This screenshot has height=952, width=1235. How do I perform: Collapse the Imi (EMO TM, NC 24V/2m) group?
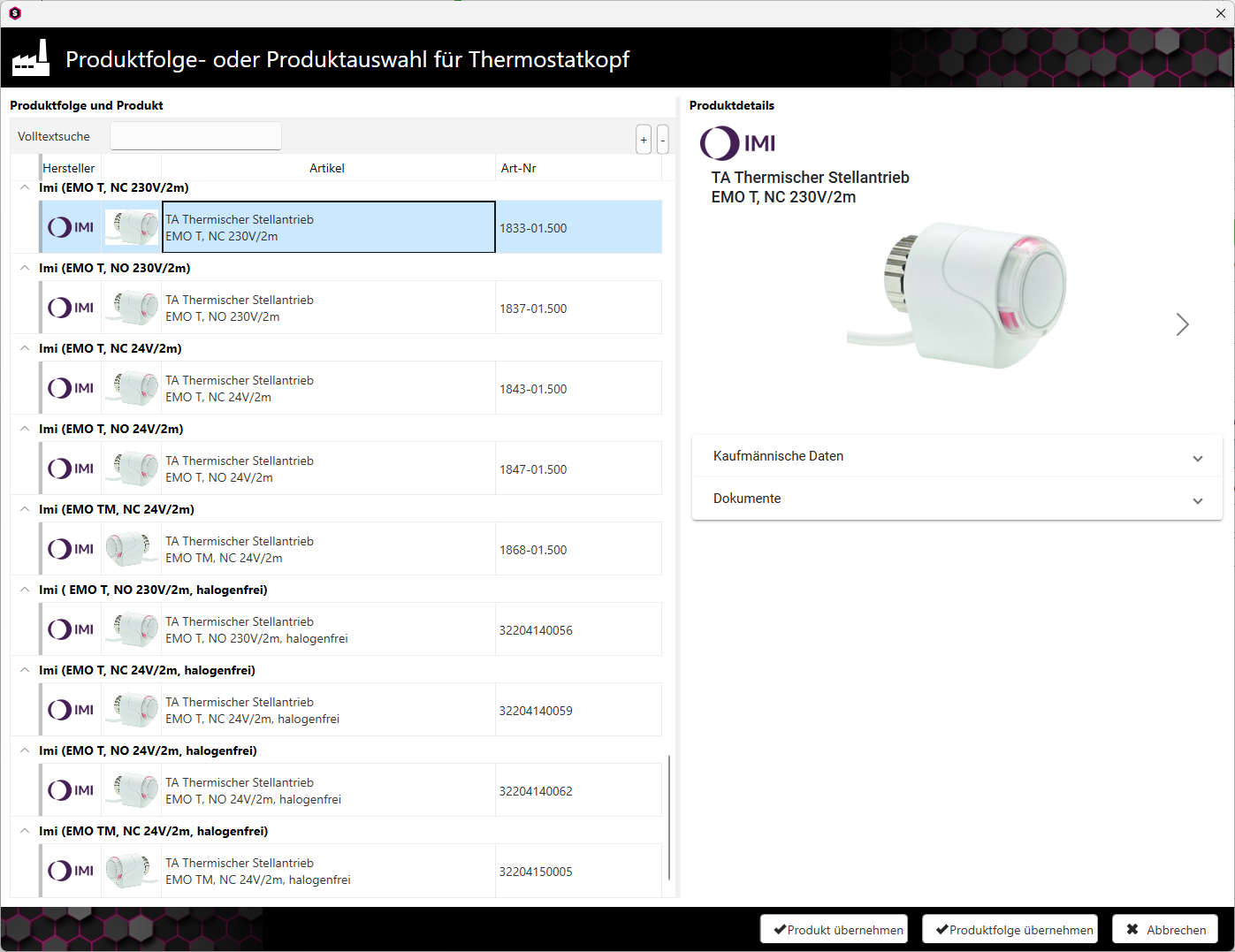(25, 509)
